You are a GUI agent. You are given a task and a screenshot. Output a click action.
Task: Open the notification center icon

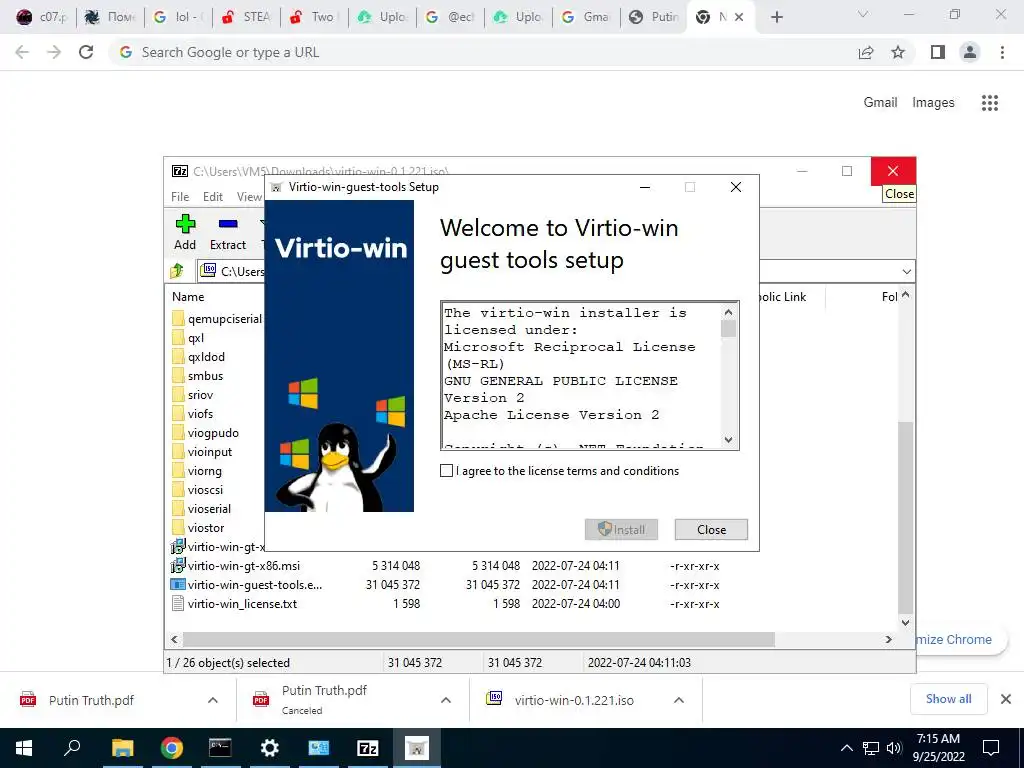(x=991, y=748)
